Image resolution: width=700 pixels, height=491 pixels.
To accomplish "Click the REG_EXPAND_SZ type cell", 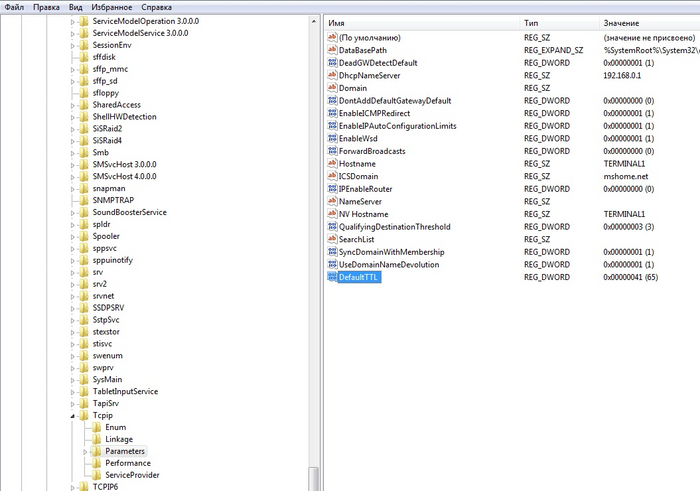I will point(554,50).
